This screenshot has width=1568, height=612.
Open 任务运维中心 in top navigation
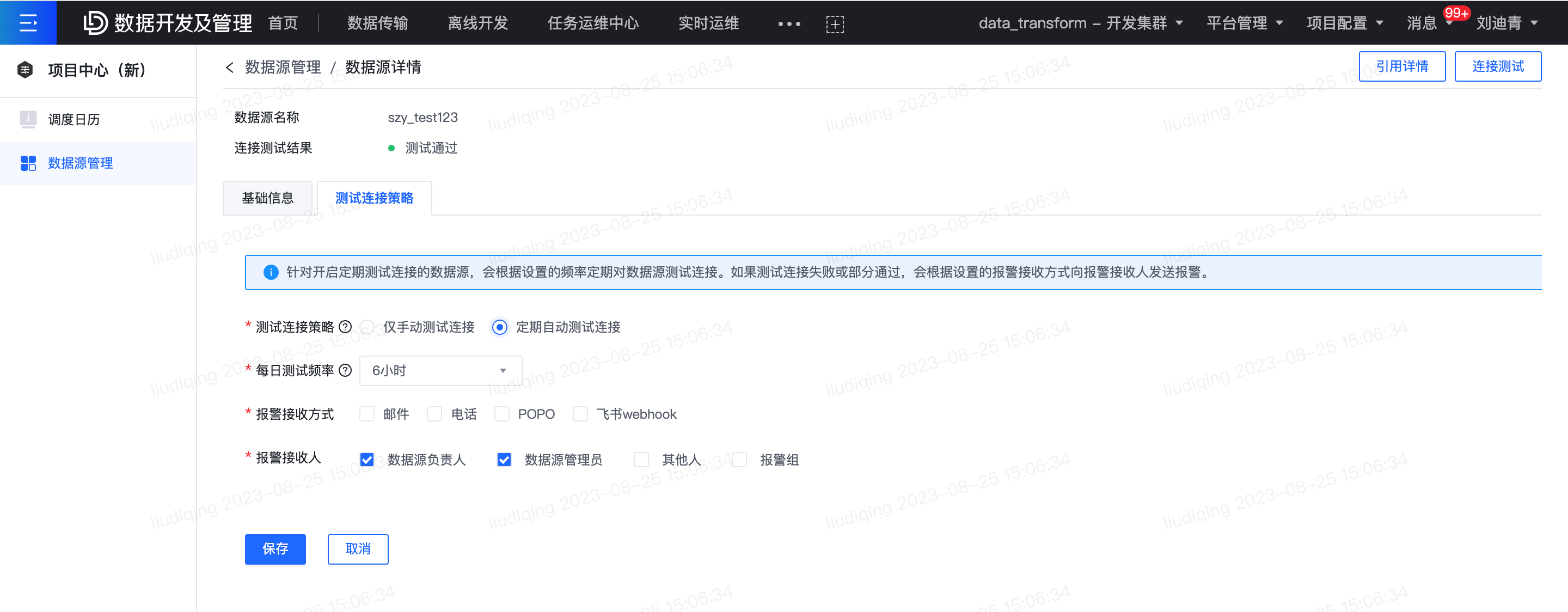(593, 23)
